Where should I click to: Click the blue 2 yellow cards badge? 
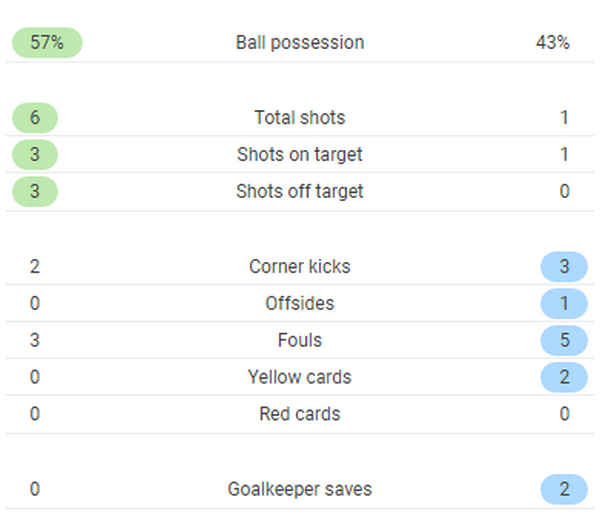click(x=564, y=378)
